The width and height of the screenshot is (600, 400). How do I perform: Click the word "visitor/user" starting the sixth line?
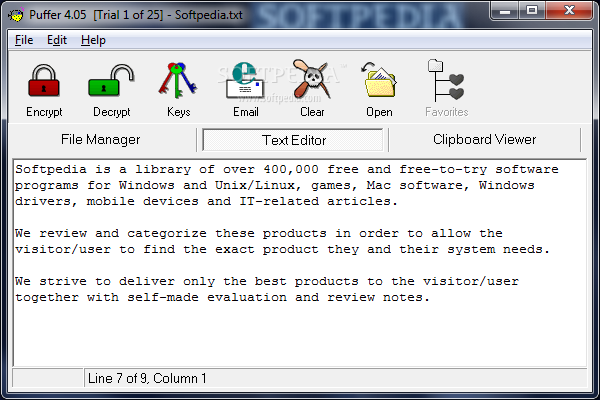tap(63, 250)
